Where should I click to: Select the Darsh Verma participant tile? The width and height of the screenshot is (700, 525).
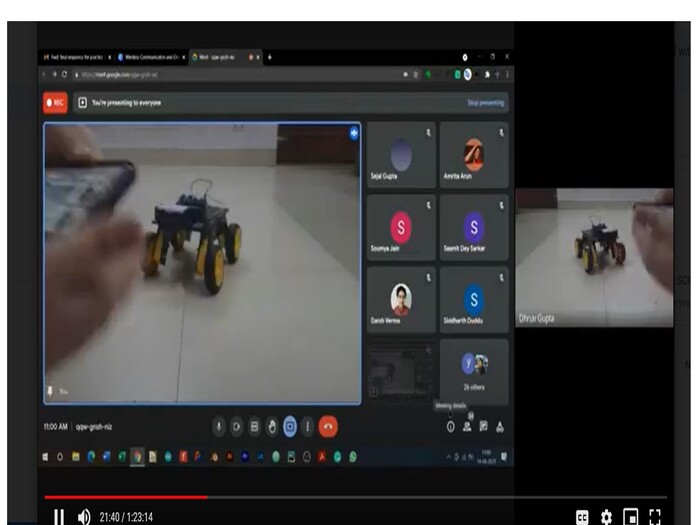(x=401, y=300)
